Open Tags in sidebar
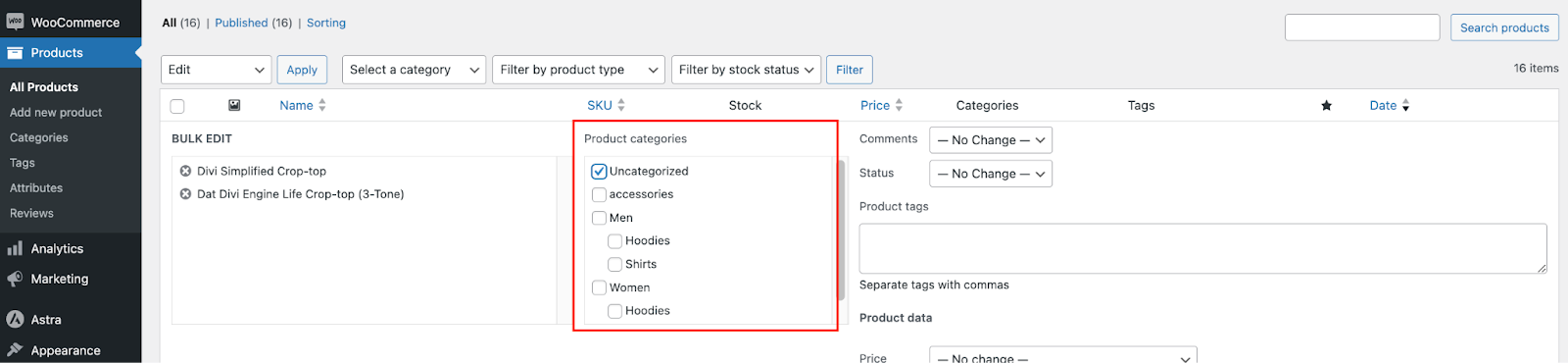1568x363 pixels. point(23,163)
